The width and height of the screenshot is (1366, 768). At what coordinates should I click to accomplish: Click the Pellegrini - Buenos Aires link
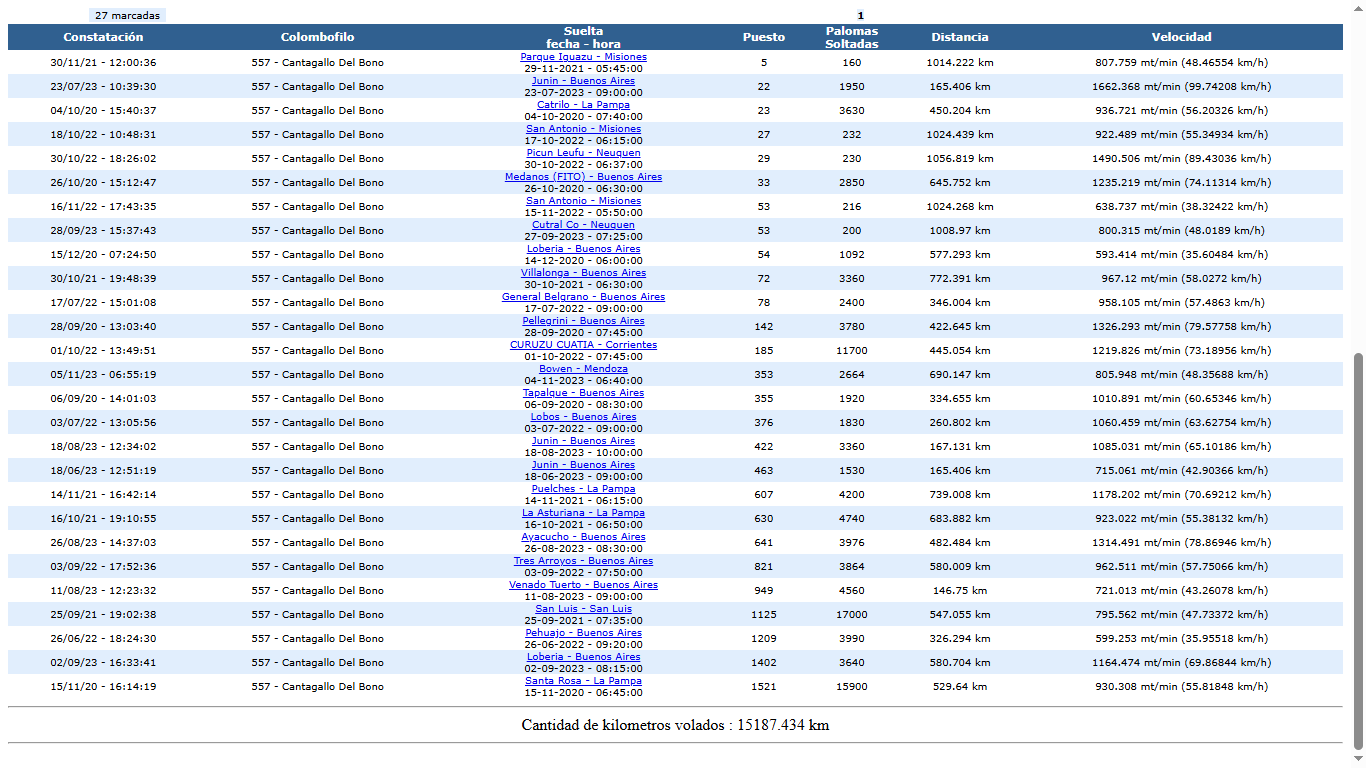583,321
